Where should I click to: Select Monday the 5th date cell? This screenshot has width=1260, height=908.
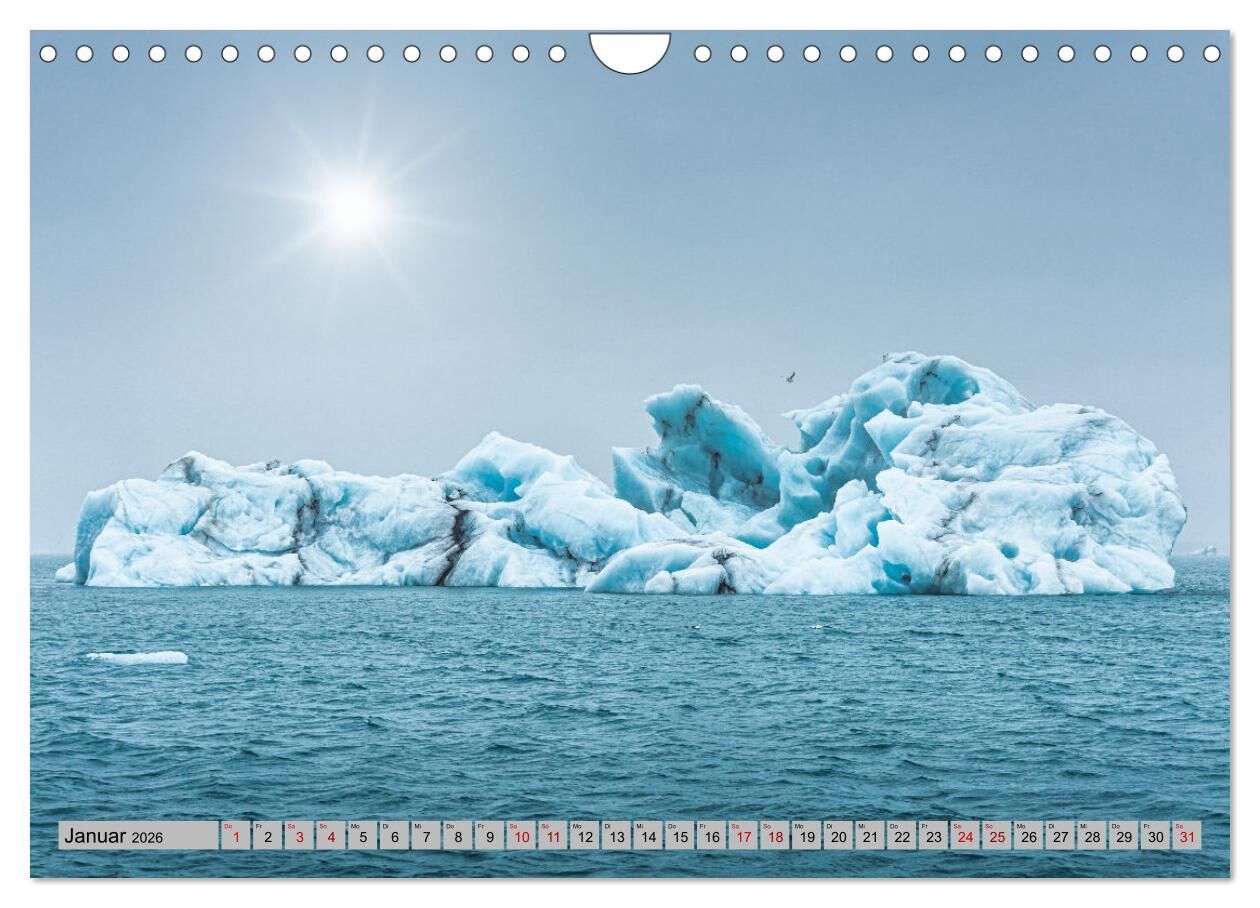click(x=362, y=836)
